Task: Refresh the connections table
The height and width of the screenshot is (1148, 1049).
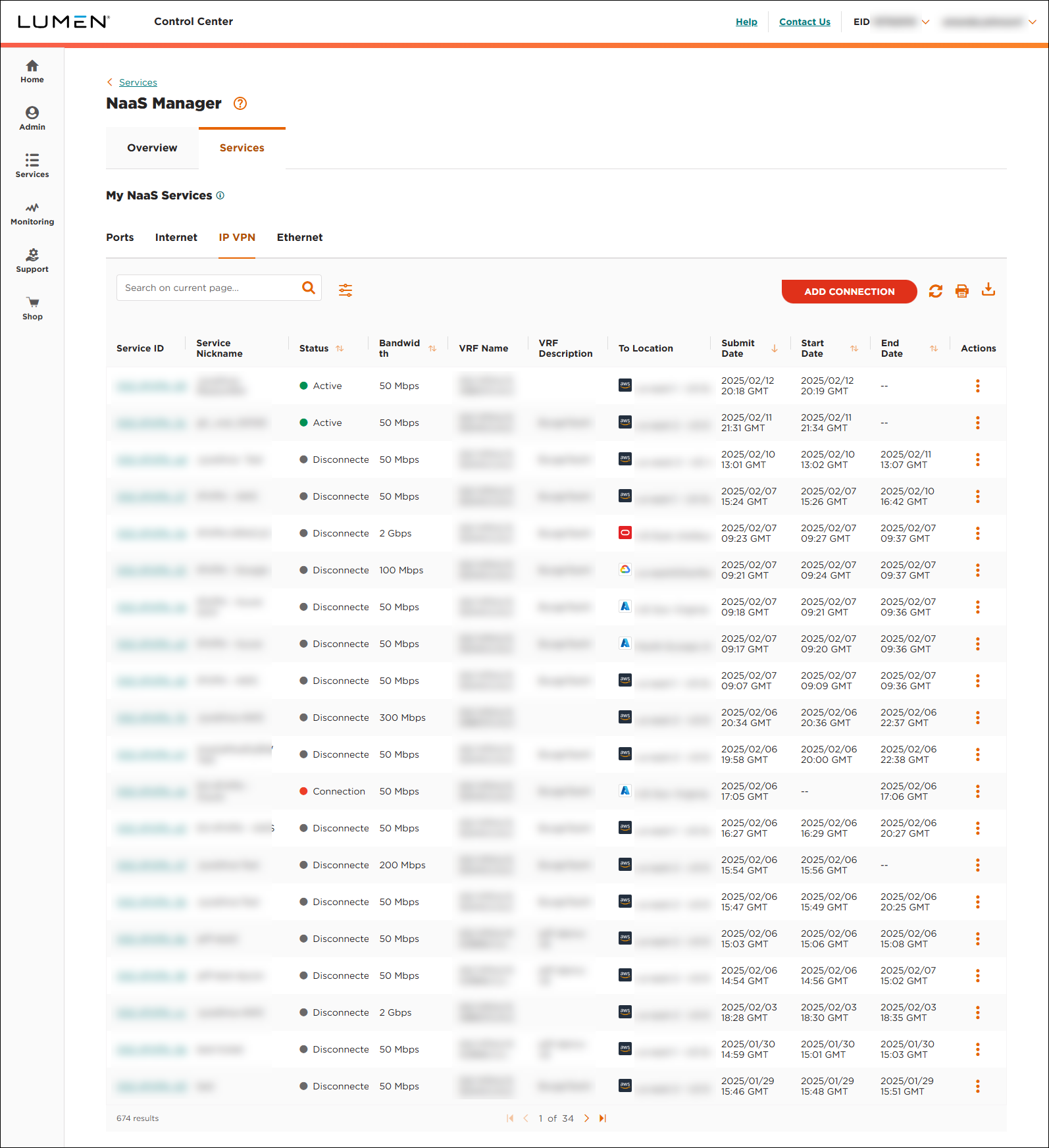Action: click(x=935, y=291)
